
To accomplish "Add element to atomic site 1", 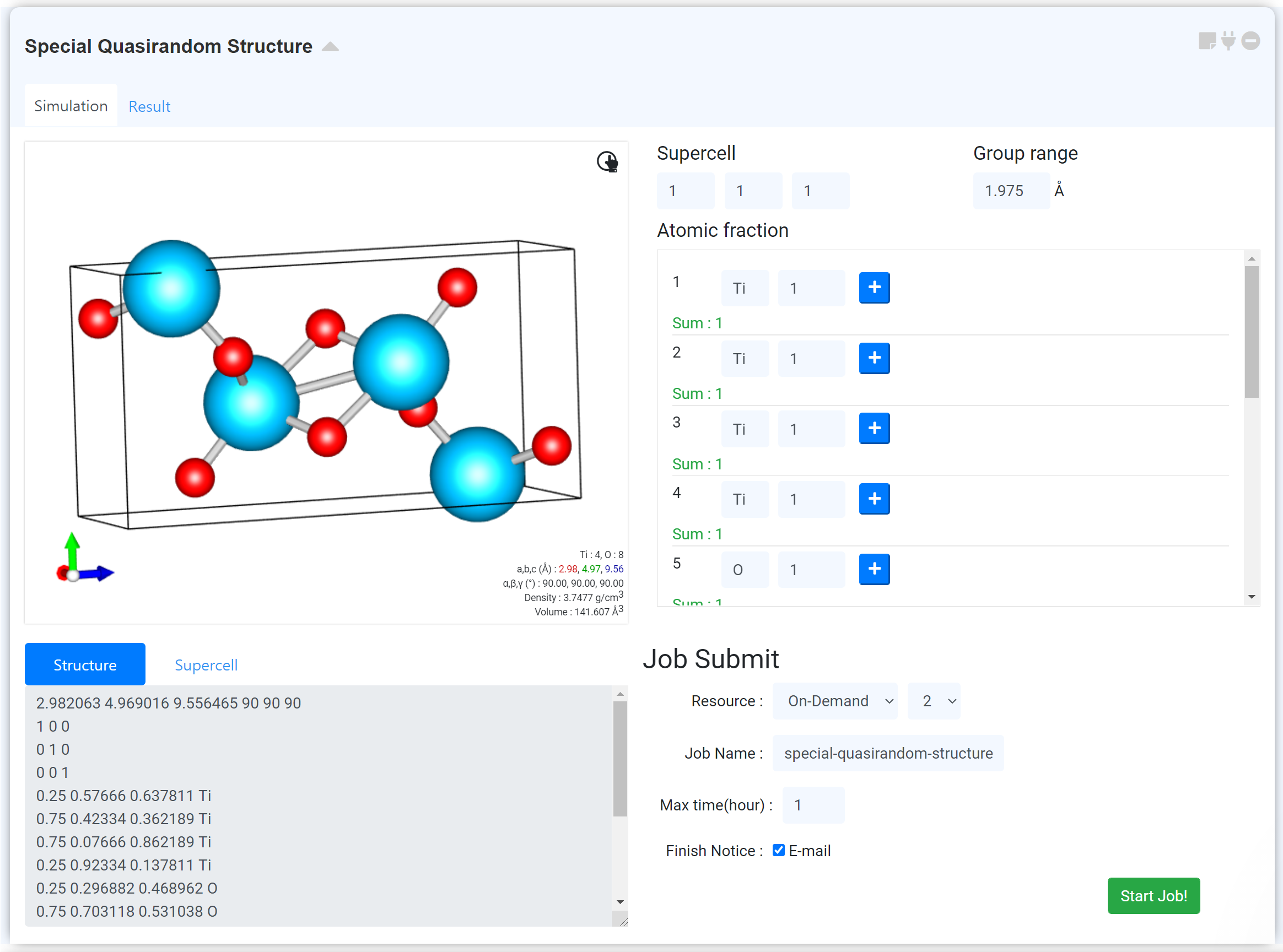I will tap(874, 288).
